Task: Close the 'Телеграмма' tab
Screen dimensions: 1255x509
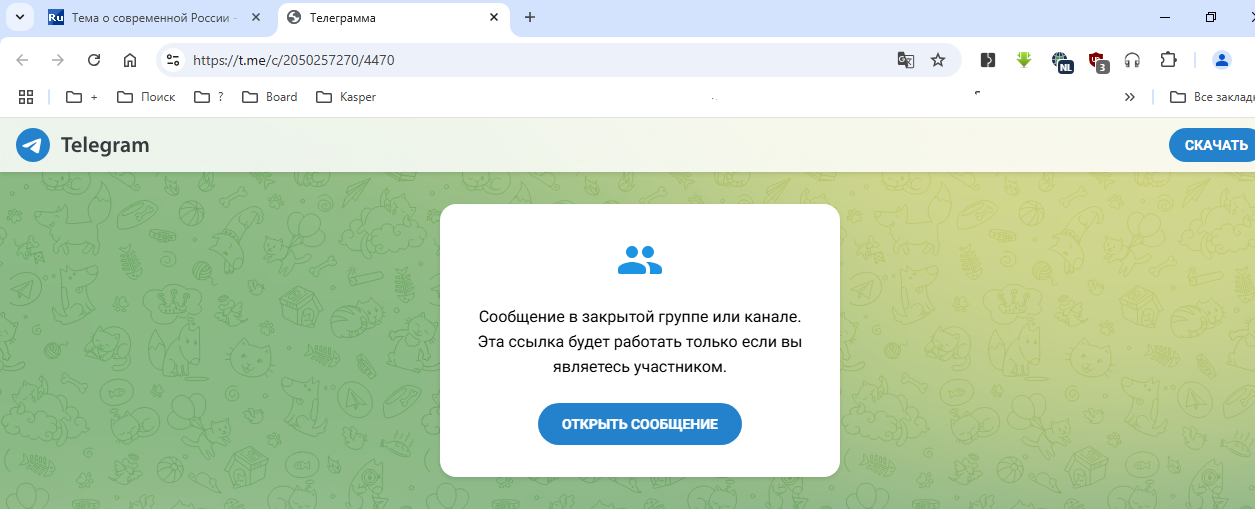Action: tap(494, 17)
